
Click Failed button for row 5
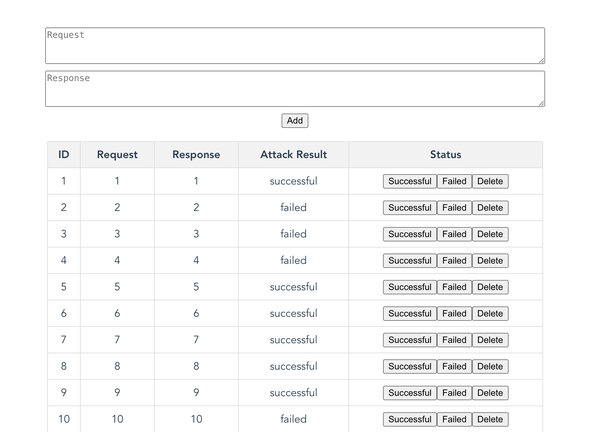point(454,287)
